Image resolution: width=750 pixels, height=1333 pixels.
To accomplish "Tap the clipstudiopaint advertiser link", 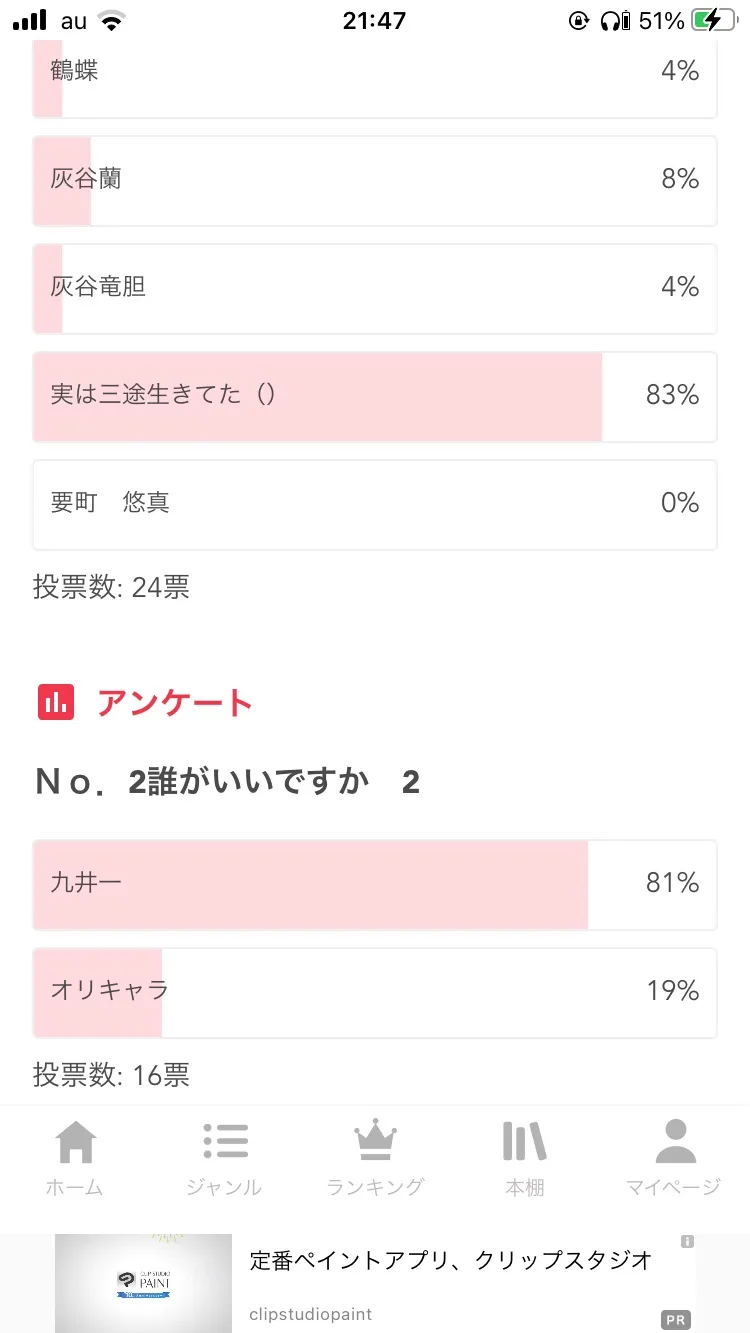I will (x=310, y=1314).
